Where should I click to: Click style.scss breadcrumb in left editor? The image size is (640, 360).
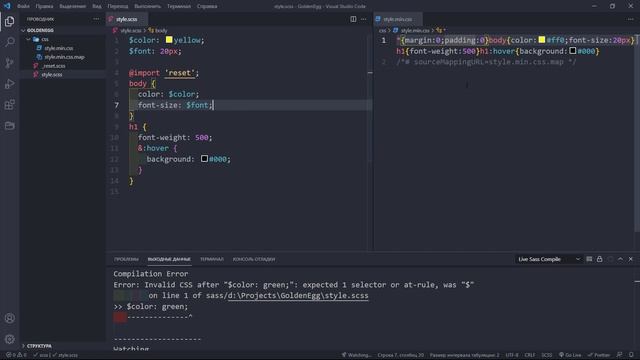coord(128,31)
